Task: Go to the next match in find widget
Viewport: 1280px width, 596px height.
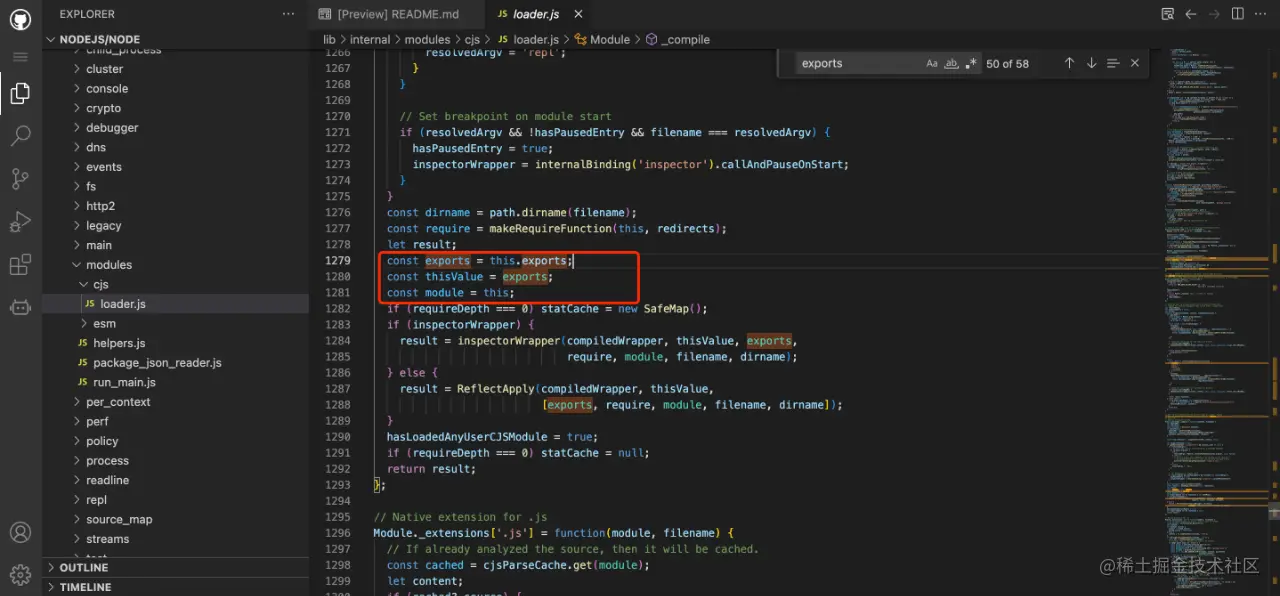Action: [1091, 63]
